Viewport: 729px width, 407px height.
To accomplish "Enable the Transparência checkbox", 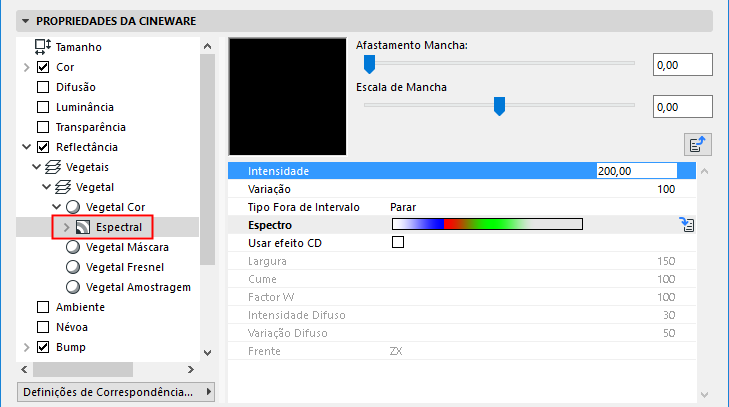I will 43,127.
